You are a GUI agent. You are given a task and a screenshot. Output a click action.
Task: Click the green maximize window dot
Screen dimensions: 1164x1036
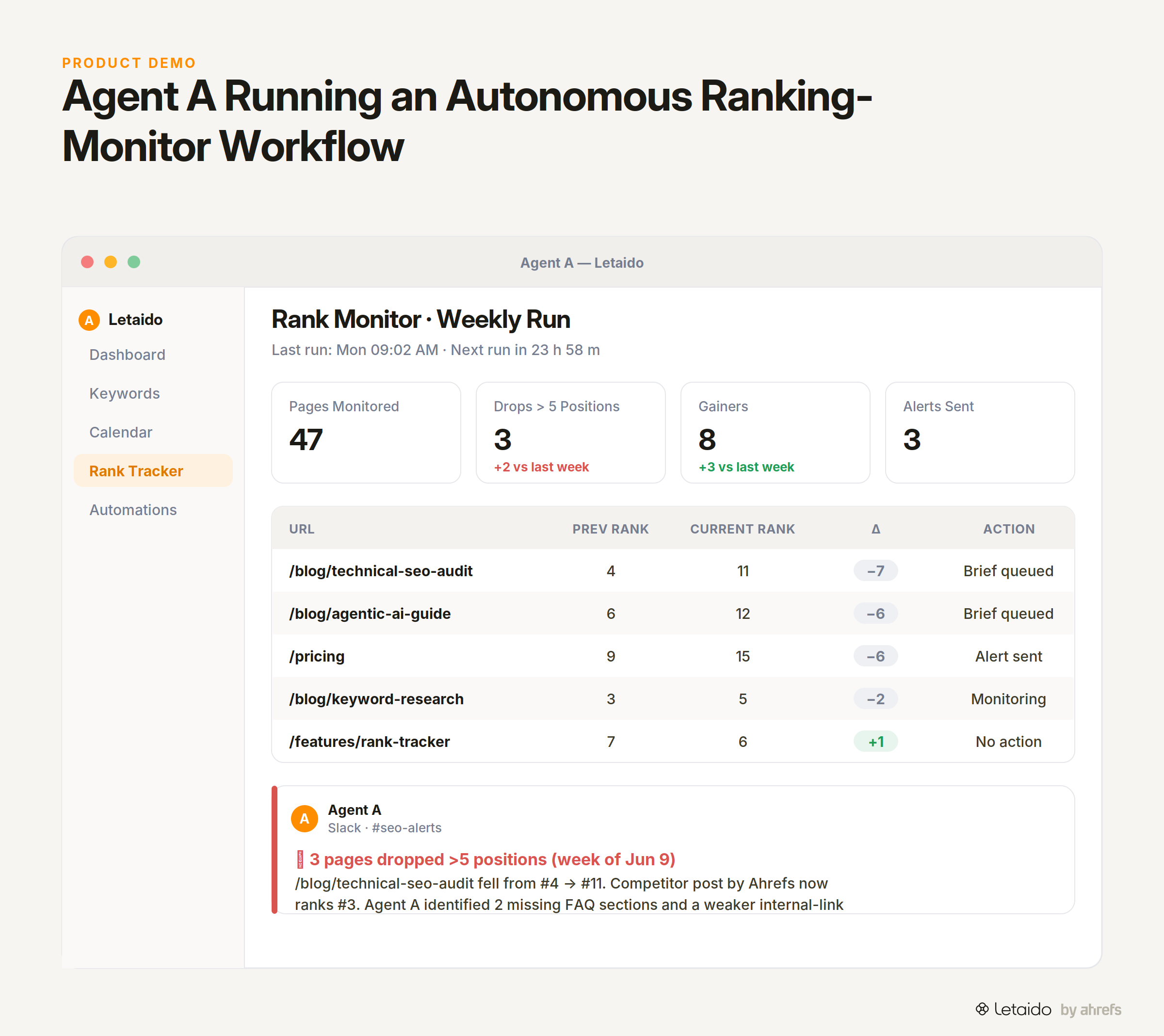[x=134, y=262]
